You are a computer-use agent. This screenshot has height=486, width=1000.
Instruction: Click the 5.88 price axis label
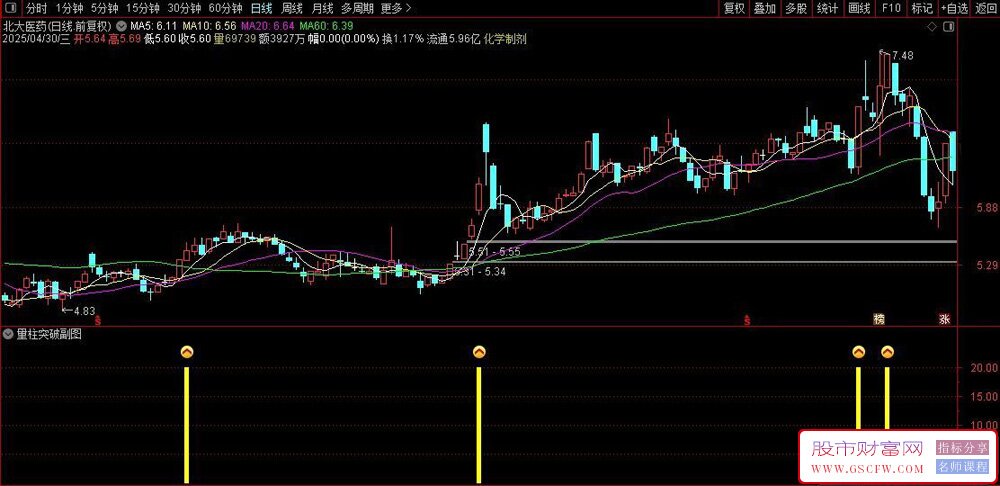[987, 209]
